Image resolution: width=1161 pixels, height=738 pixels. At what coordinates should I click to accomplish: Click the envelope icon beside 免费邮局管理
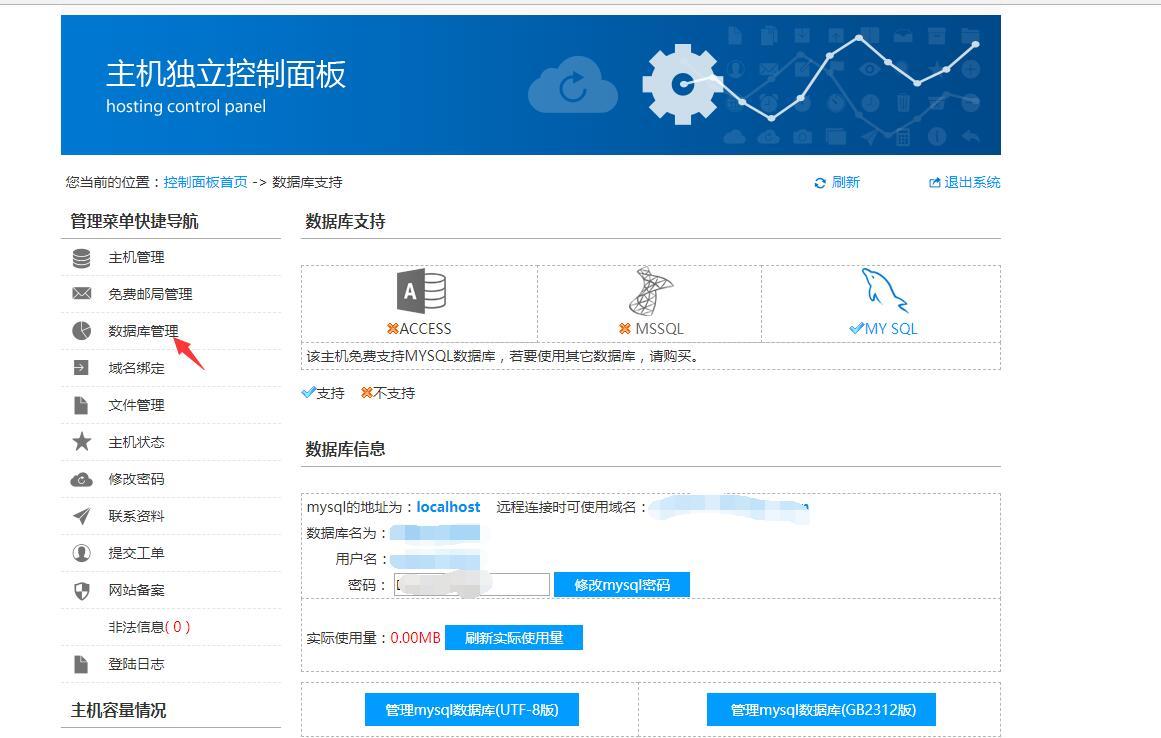81,294
